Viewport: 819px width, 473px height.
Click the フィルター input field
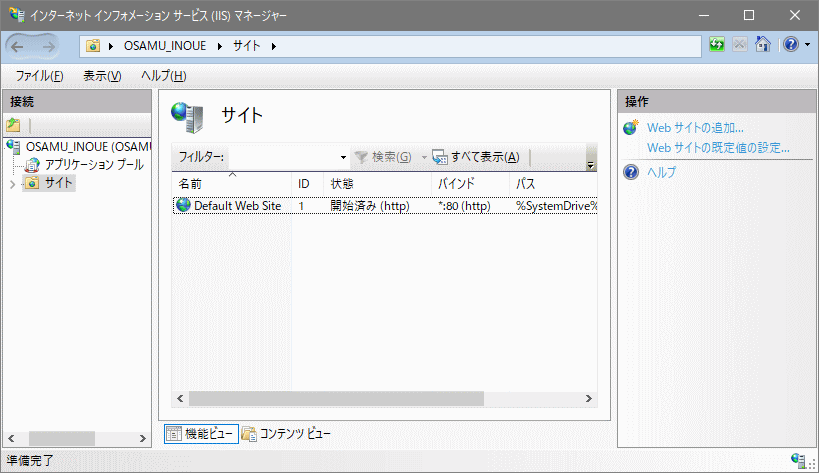[x=283, y=157]
